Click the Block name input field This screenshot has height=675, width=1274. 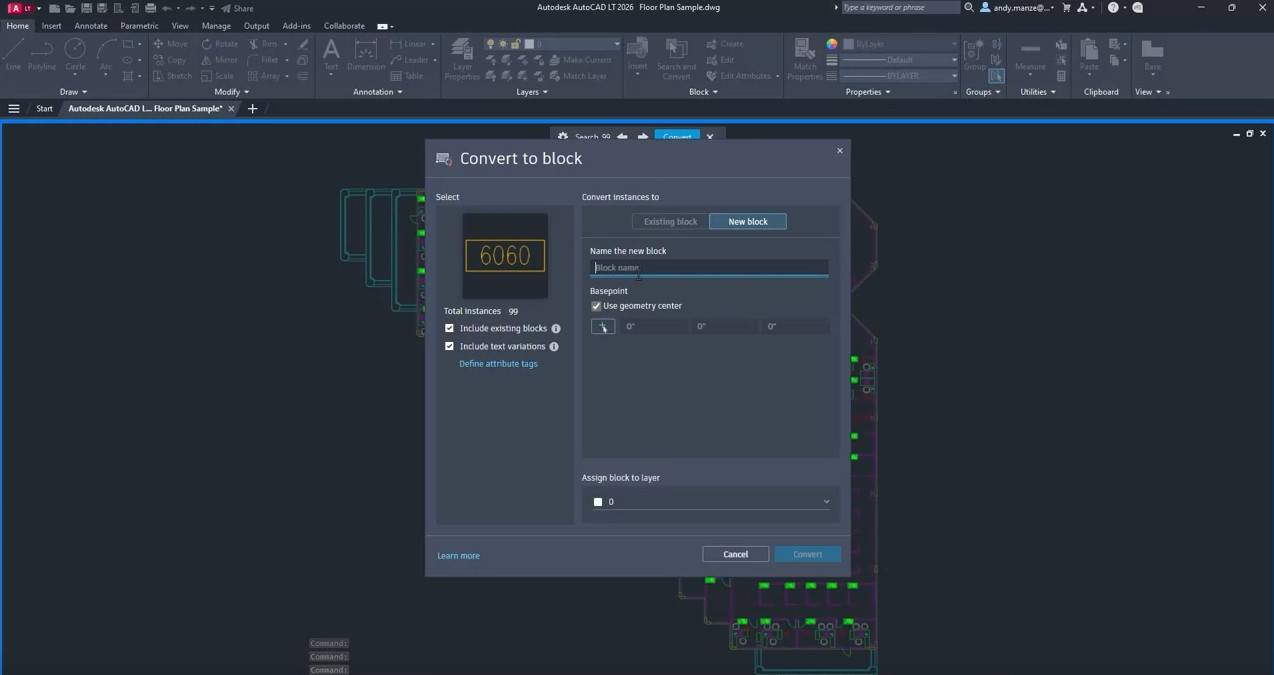tap(709, 267)
